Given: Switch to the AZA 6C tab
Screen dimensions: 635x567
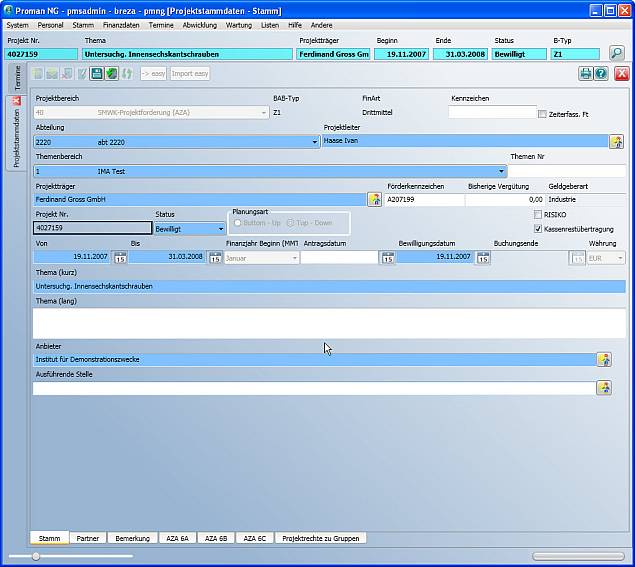Looking at the screenshot, I should (255, 538).
